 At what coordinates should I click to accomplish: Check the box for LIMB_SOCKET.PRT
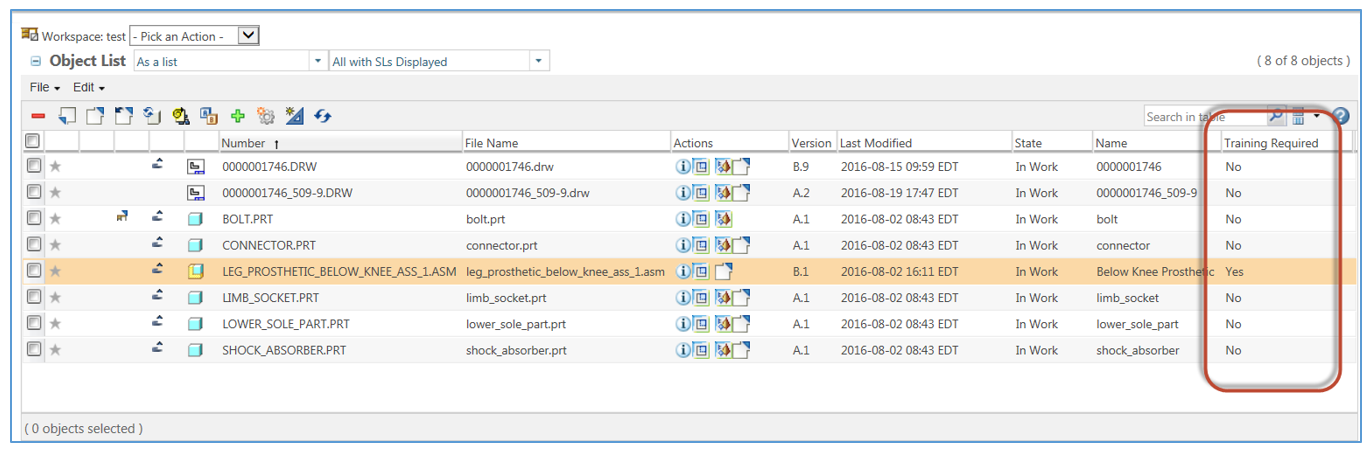[x=34, y=296]
